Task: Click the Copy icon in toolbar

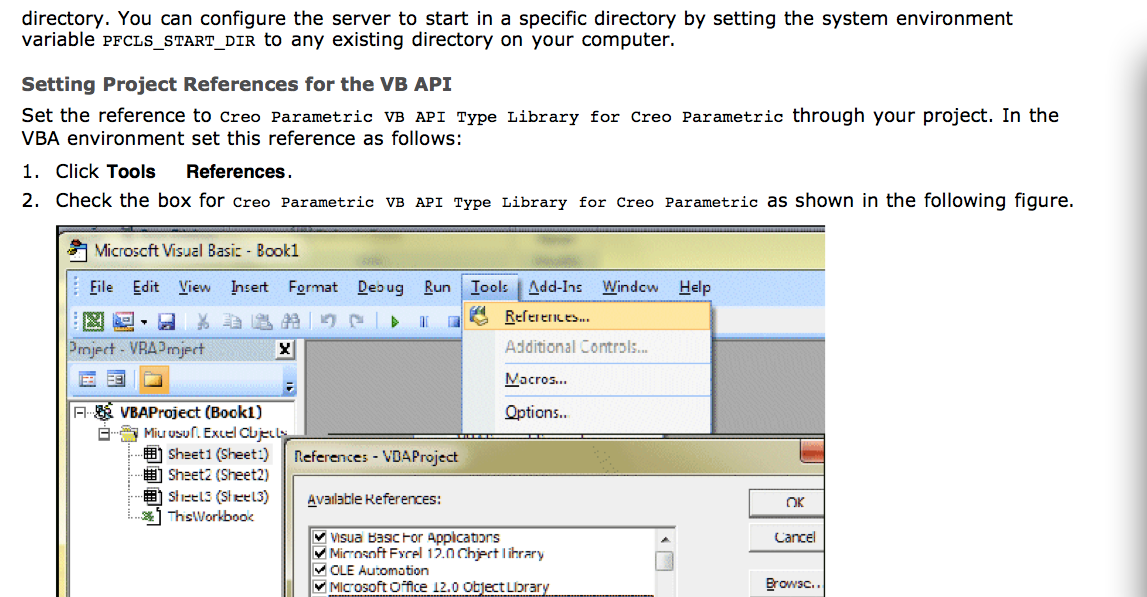Action: click(x=232, y=321)
